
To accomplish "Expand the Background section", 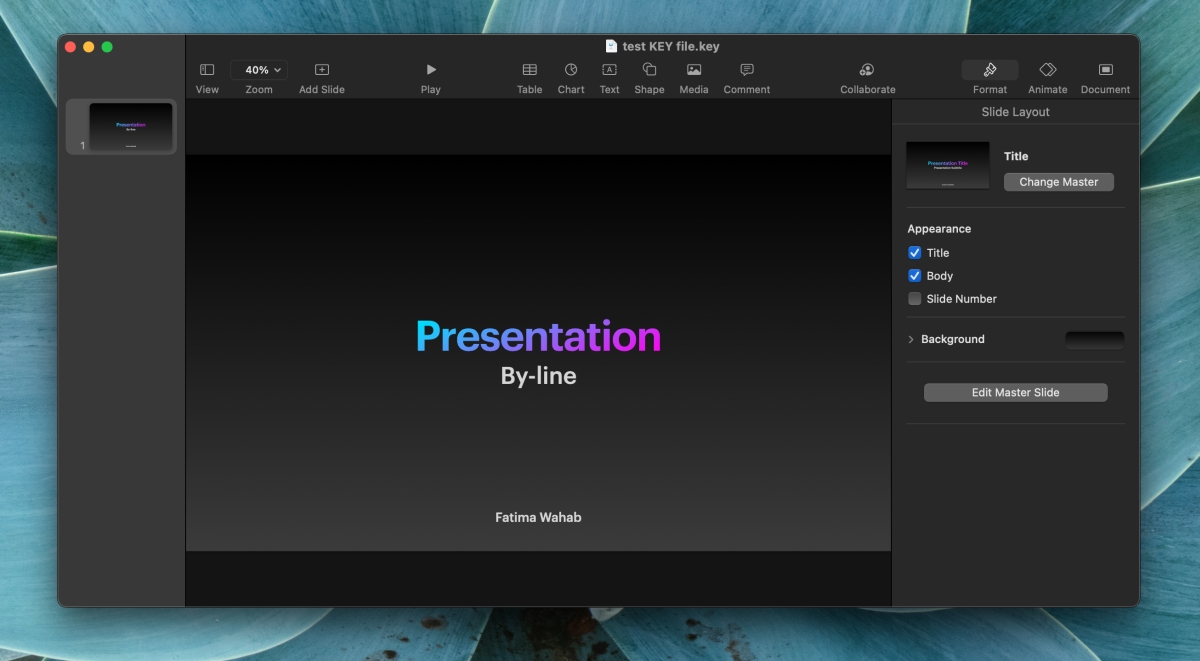I will click(x=911, y=340).
